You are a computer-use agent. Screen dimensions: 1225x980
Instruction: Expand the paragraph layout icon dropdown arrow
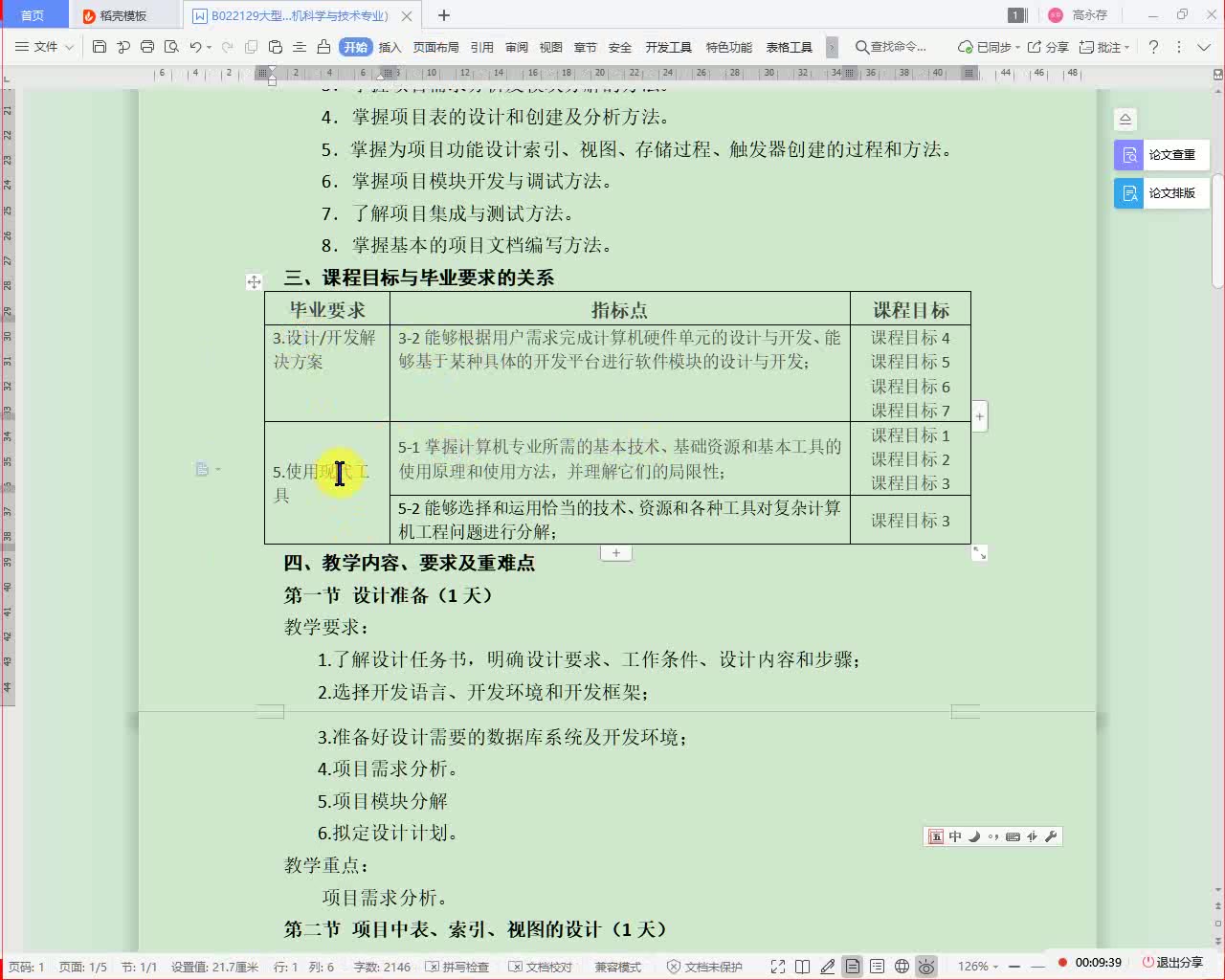pyautogui.click(x=218, y=469)
